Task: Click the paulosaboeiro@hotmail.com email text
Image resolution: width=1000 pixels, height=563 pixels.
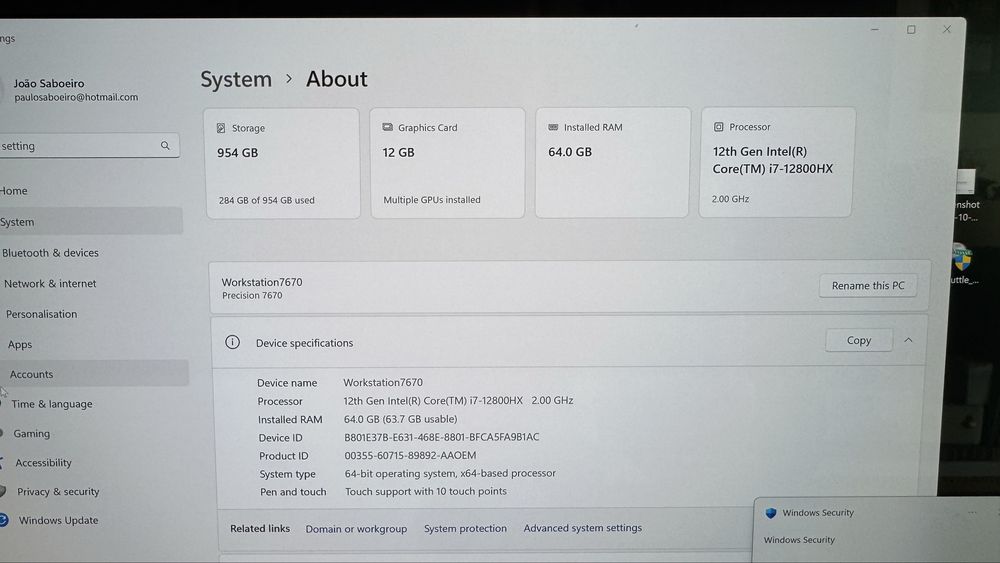Action: tap(76, 97)
